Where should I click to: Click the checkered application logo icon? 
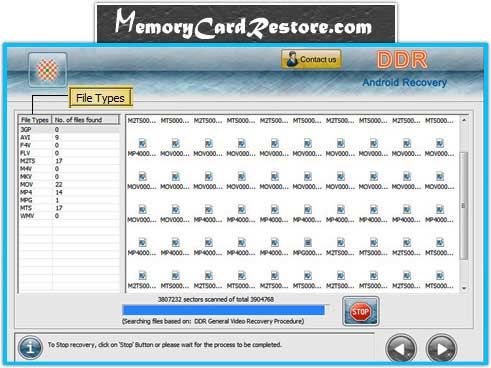pyautogui.click(x=47, y=70)
